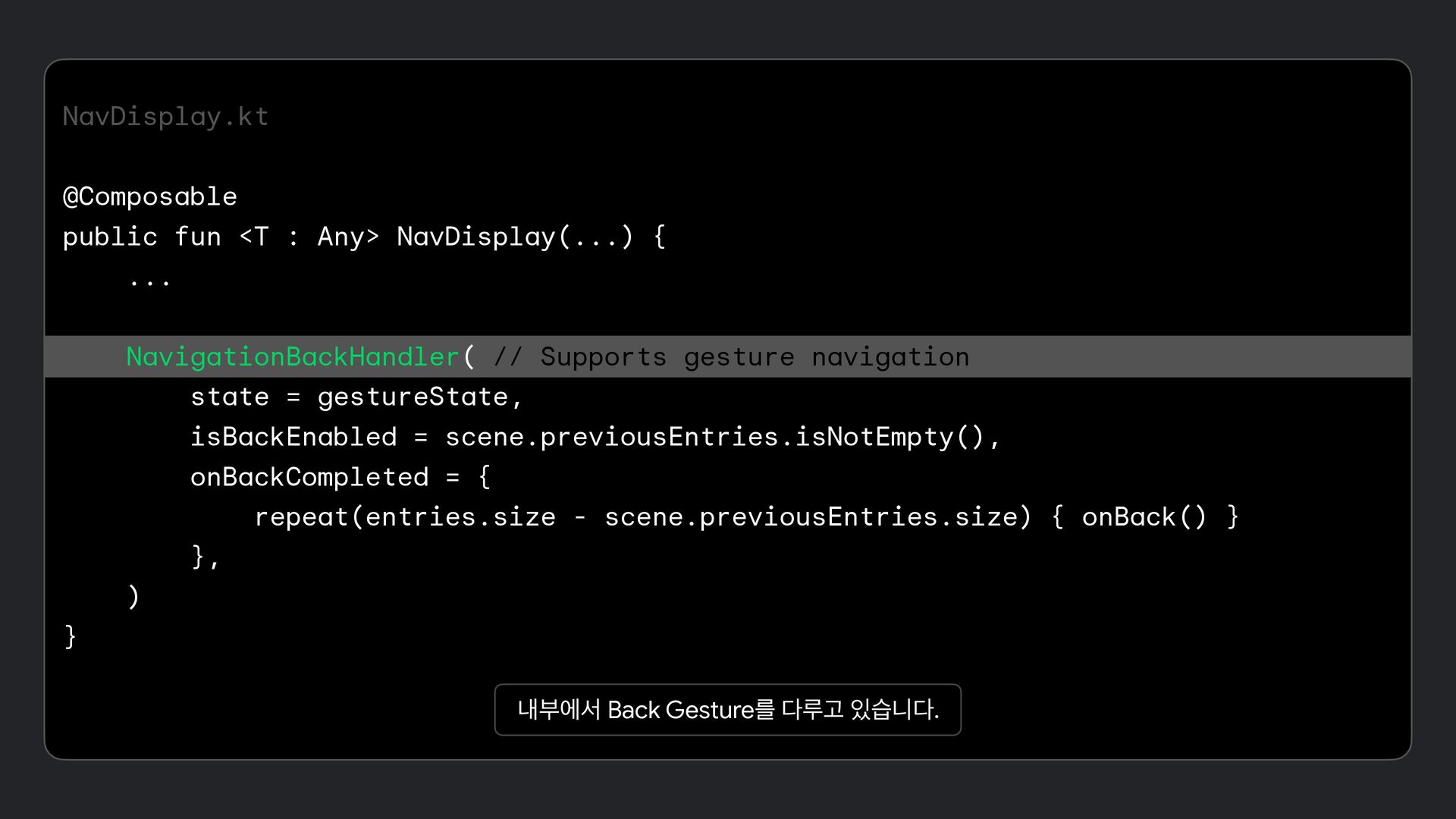This screenshot has width=1456, height=819.
Task: Click the repeat function call
Action: (300, 517)
